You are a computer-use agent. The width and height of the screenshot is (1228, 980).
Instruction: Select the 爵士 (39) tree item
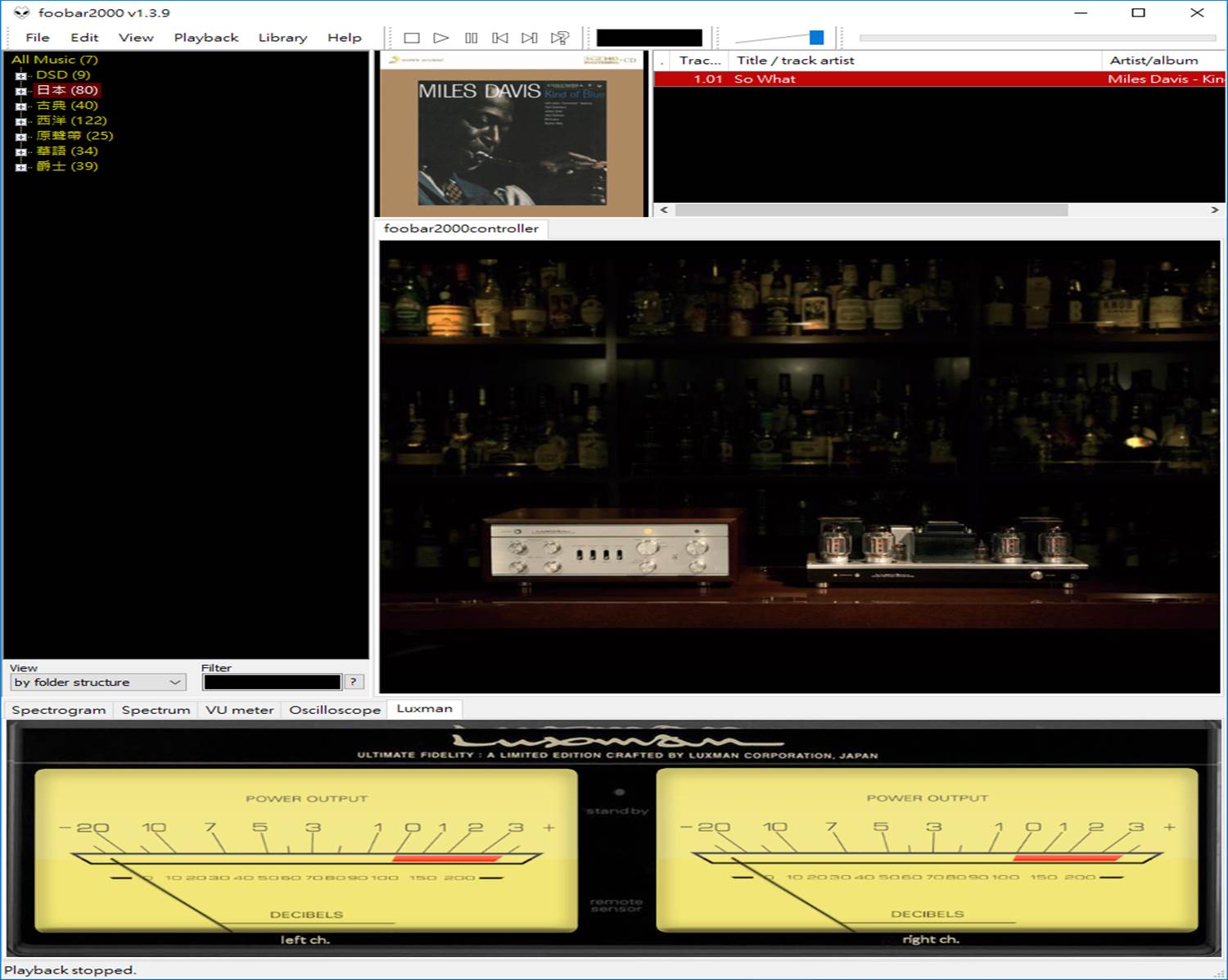click(67, 166)
